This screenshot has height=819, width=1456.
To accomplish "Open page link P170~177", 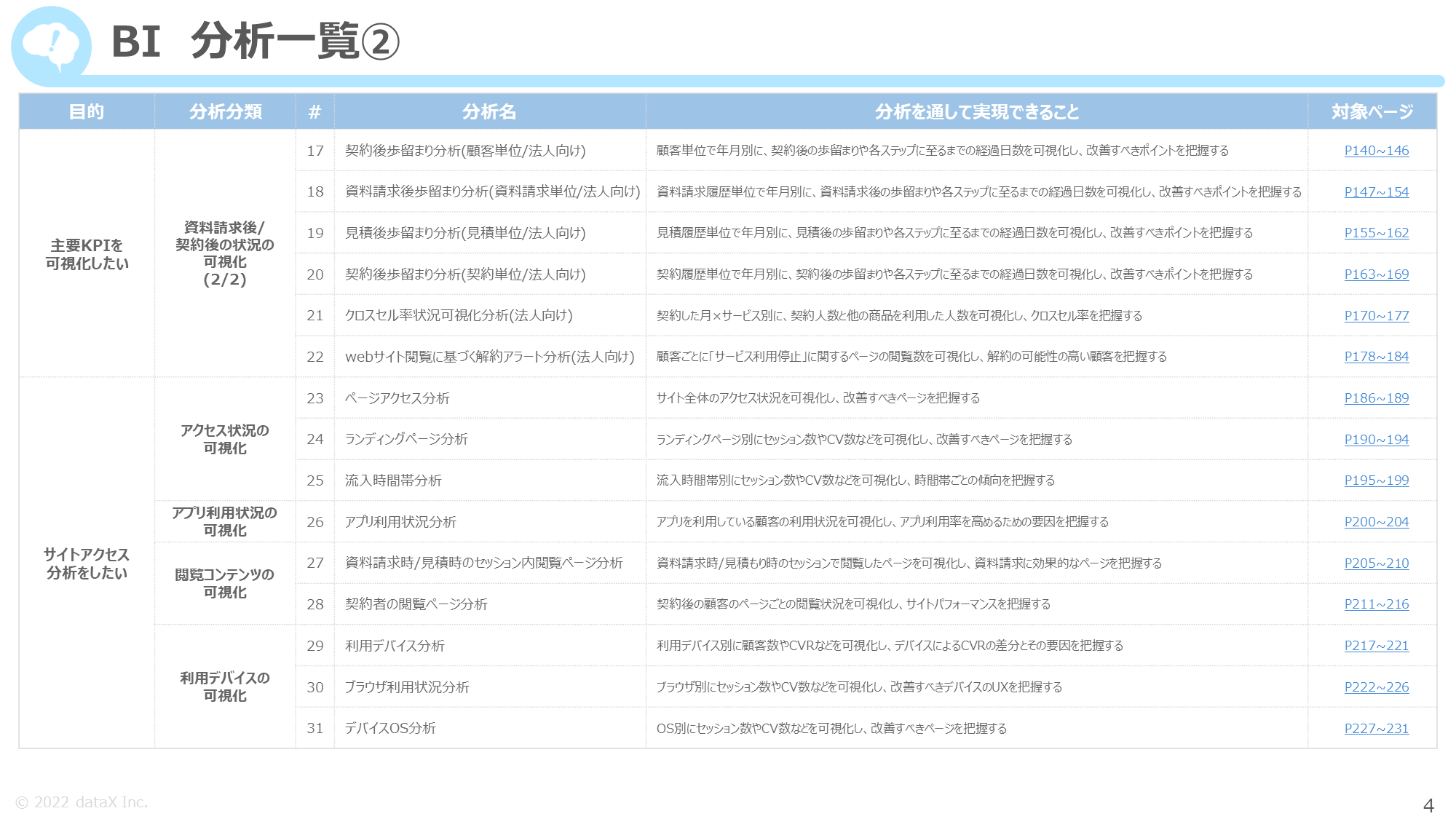I will 1376,316.
